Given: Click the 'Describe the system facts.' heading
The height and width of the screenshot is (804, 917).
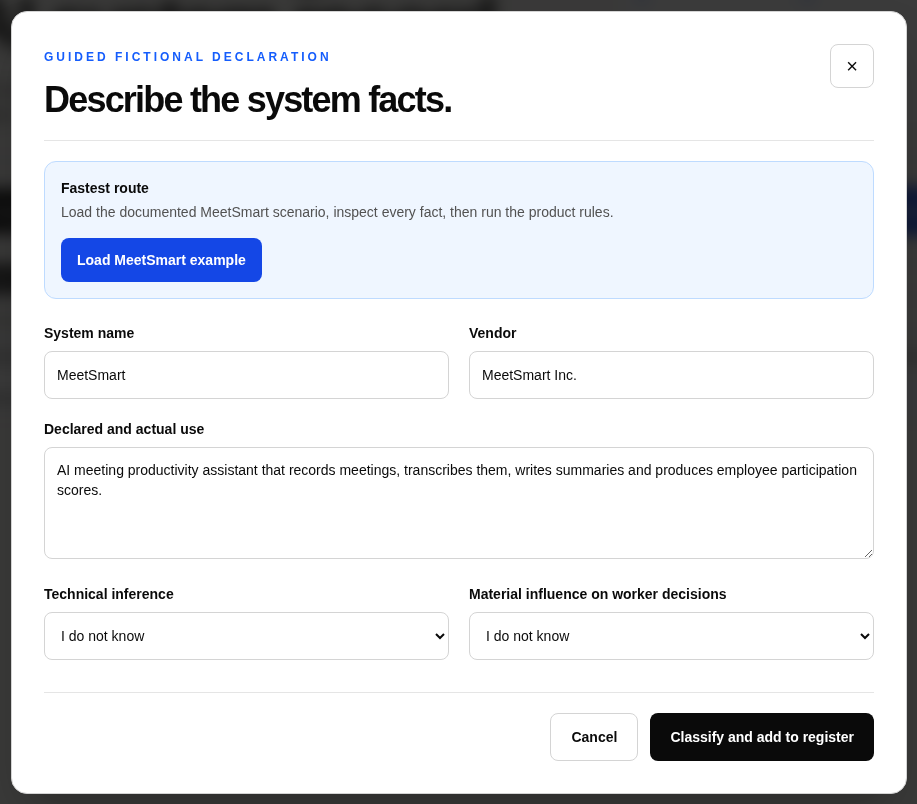Looking at the screenshot, I should [248, 99].
